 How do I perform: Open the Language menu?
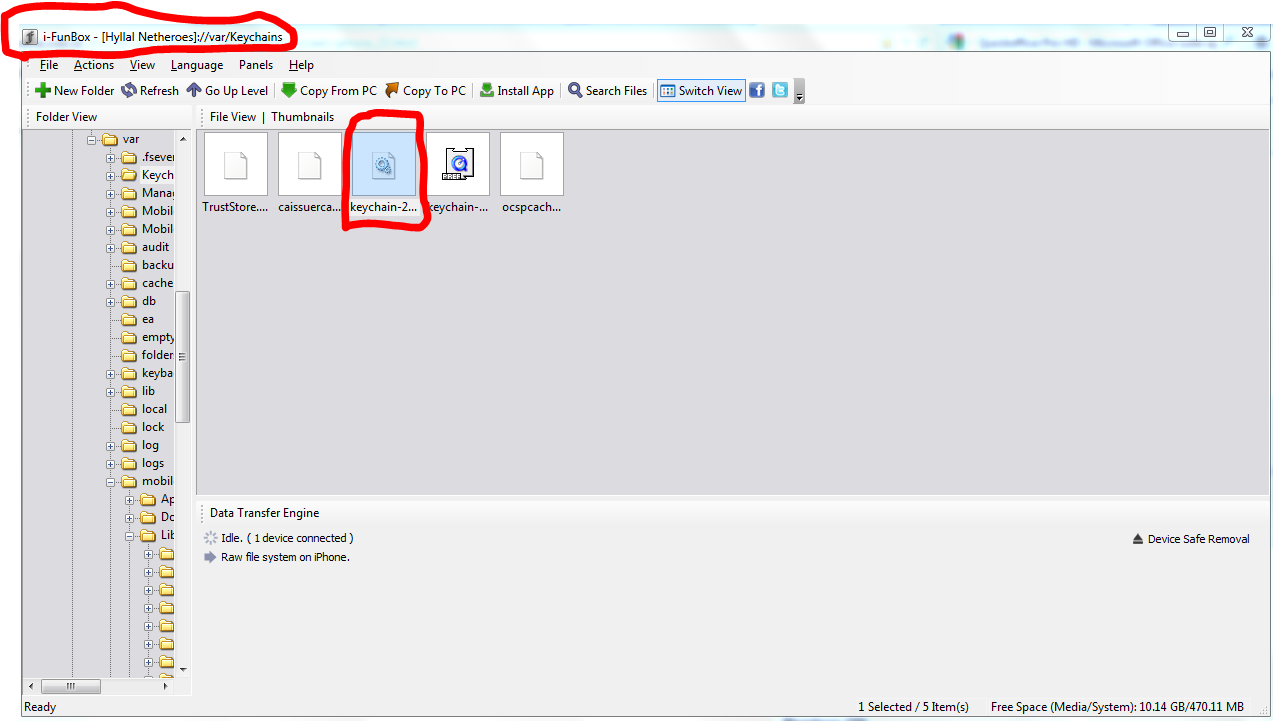[197, 65]
